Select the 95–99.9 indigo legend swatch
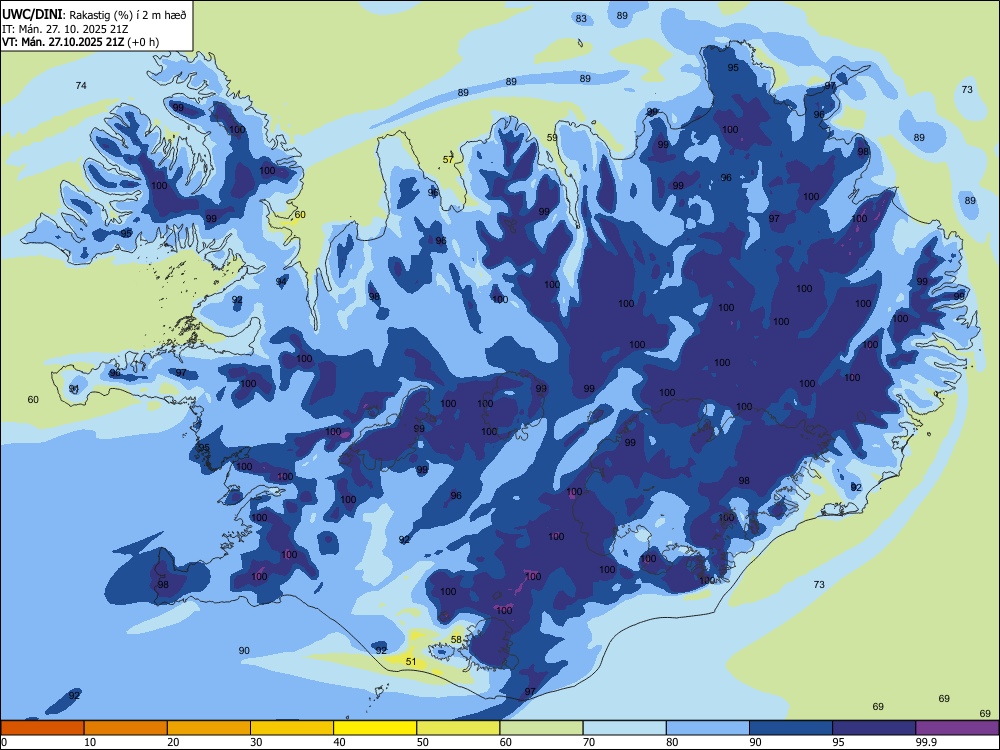This screenshot has width=1000, height=750. (x=874, y=728)
